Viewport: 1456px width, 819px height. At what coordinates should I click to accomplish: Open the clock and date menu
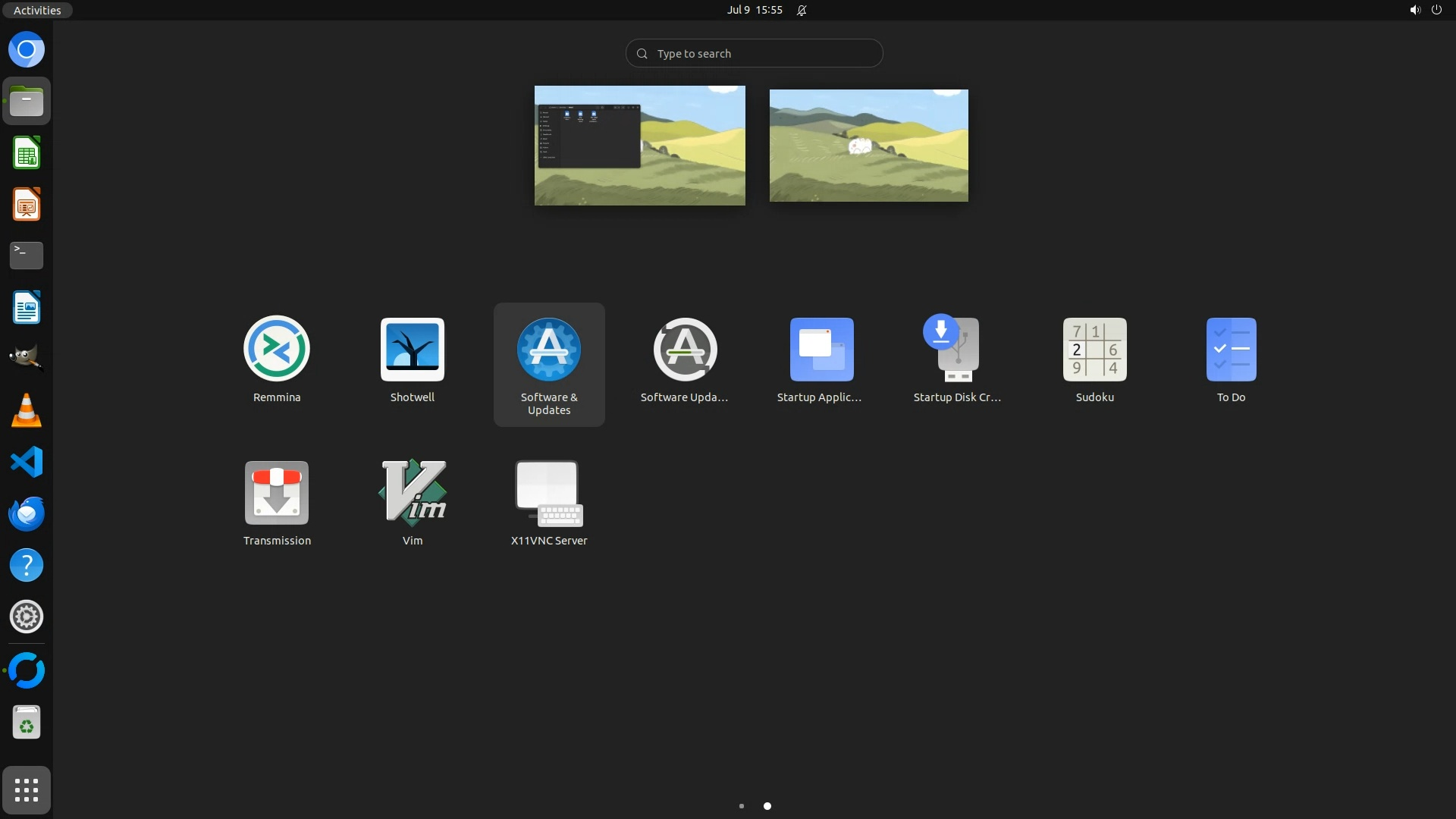(754, 10)
